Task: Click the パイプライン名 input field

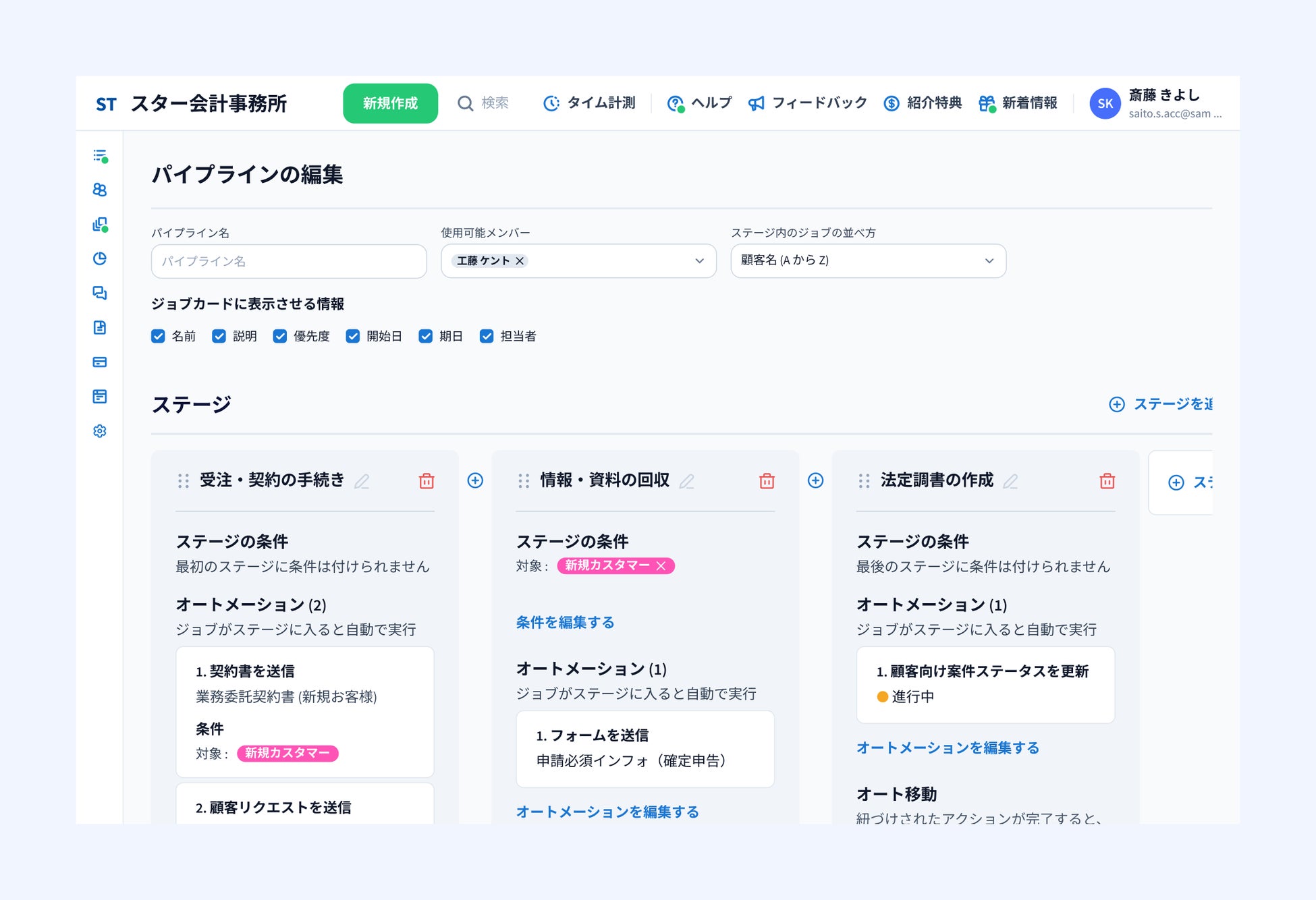Action: point(289,261)
